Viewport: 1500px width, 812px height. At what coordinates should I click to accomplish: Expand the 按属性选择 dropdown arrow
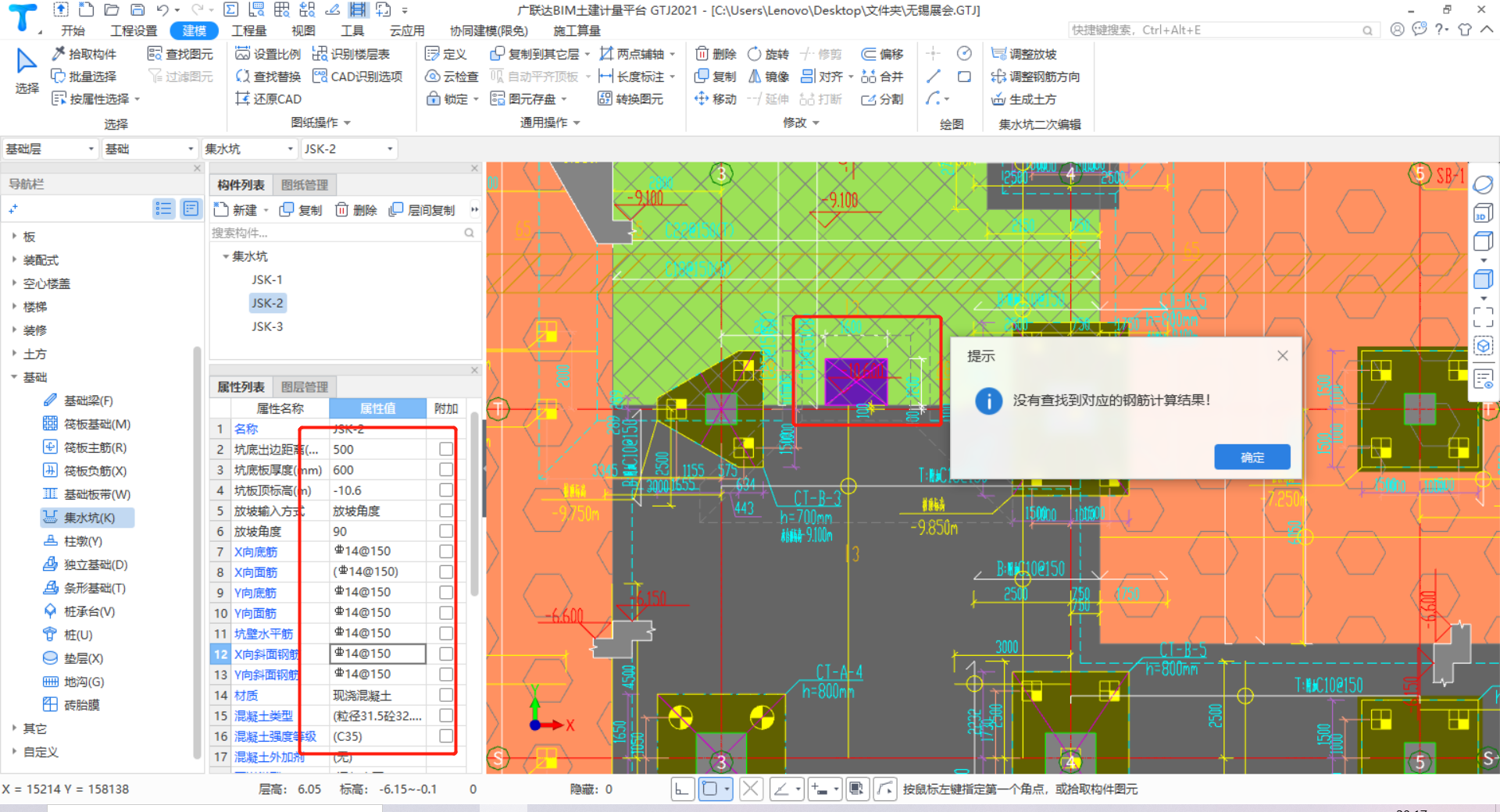coord(137,99)
